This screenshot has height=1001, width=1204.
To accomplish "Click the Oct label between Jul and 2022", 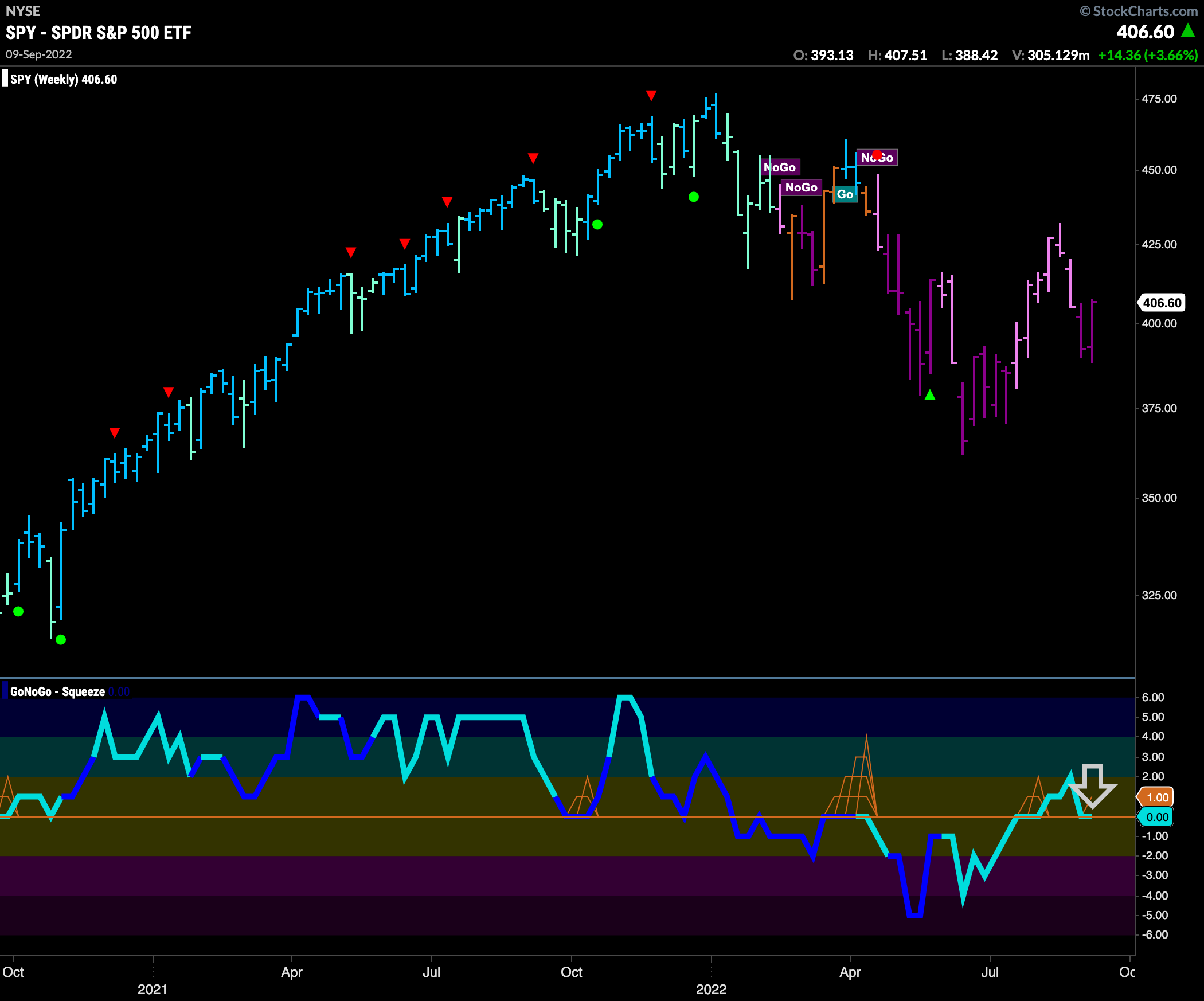I will tap(571, 972).
